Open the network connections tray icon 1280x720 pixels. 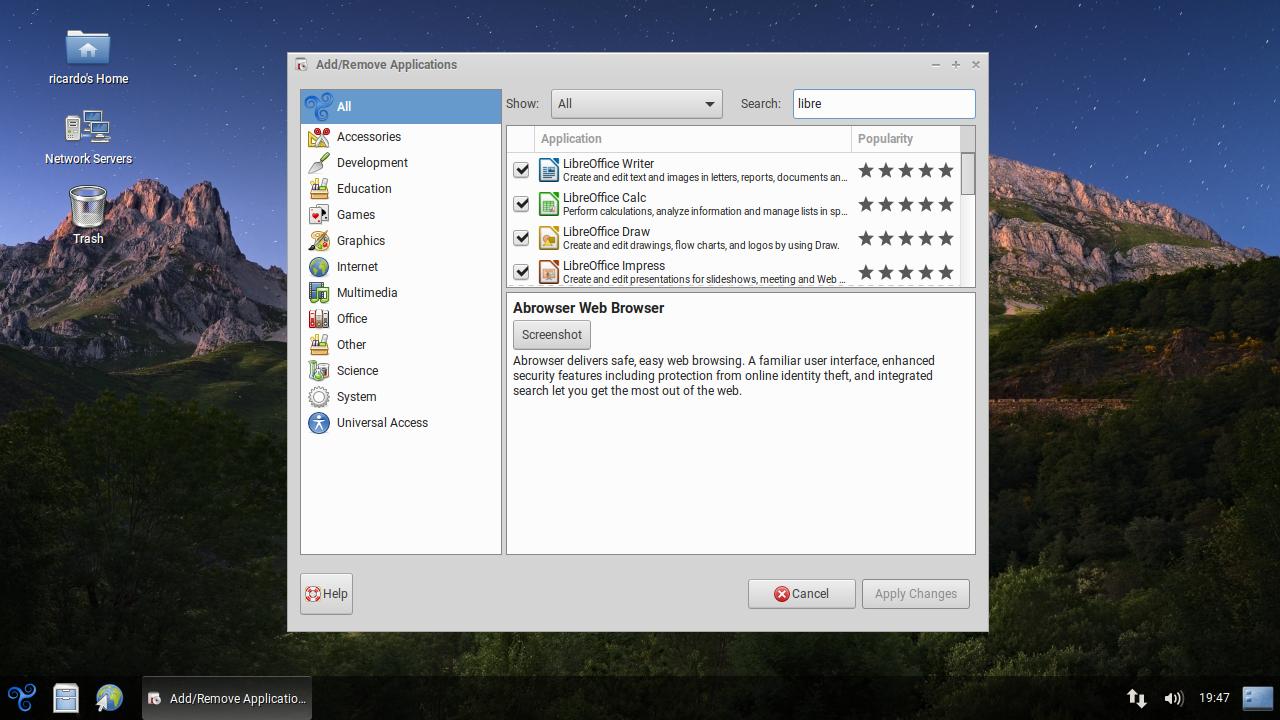click(1136, 698)
